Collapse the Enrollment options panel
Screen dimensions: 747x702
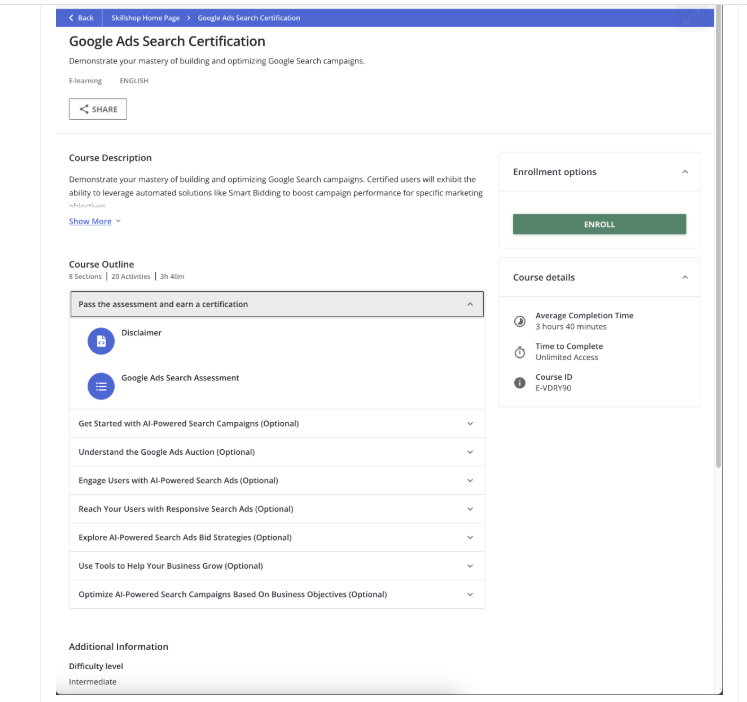684,172
